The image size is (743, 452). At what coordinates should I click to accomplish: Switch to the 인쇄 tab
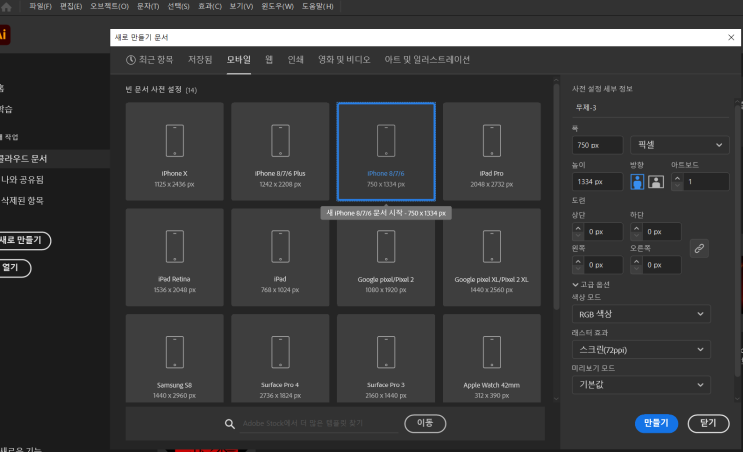(x=296, y=60)
